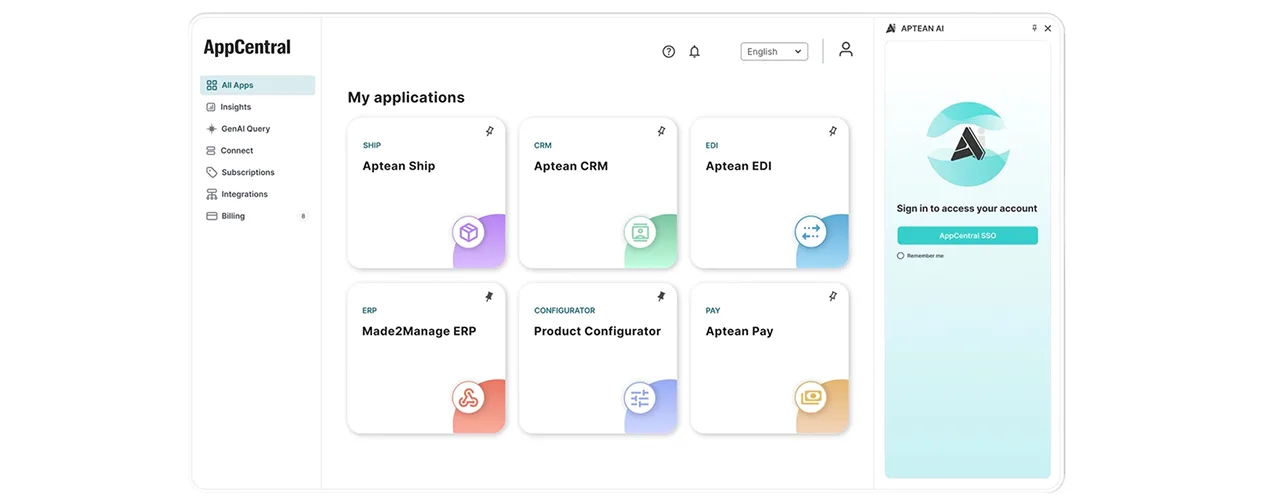Go to All Apps menu item
Screen dimensions: 1285x500
pos(258,85)
